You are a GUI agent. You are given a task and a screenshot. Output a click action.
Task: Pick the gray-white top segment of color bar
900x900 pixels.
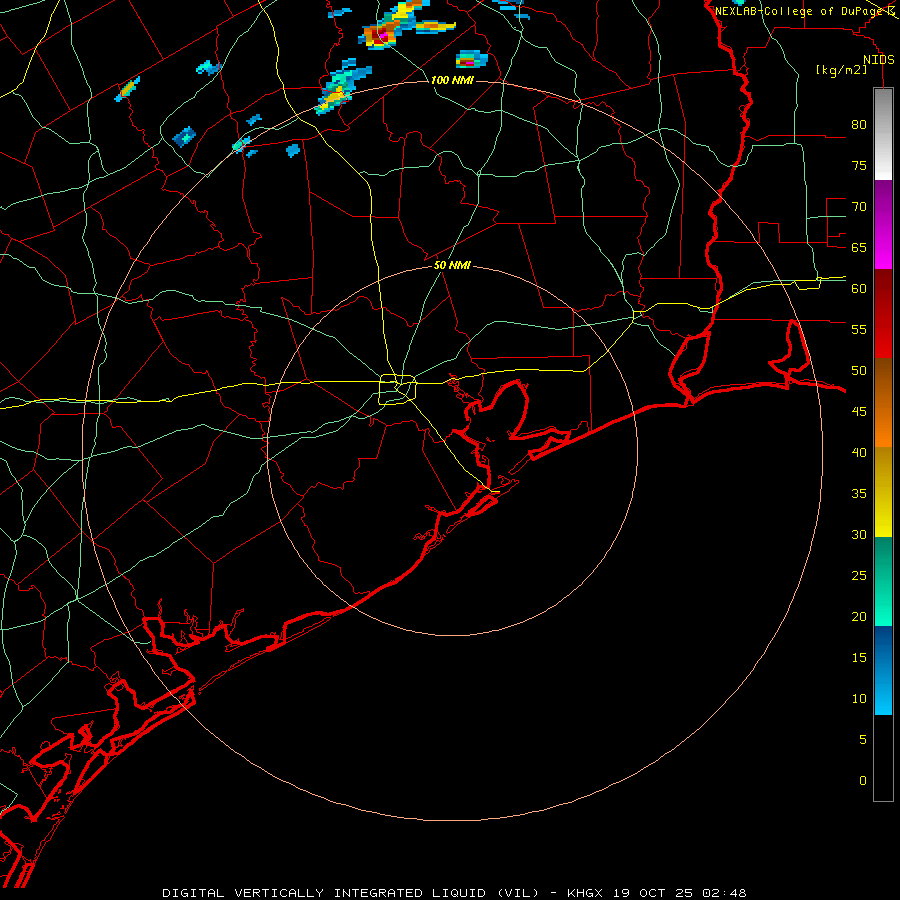[883, 134]
